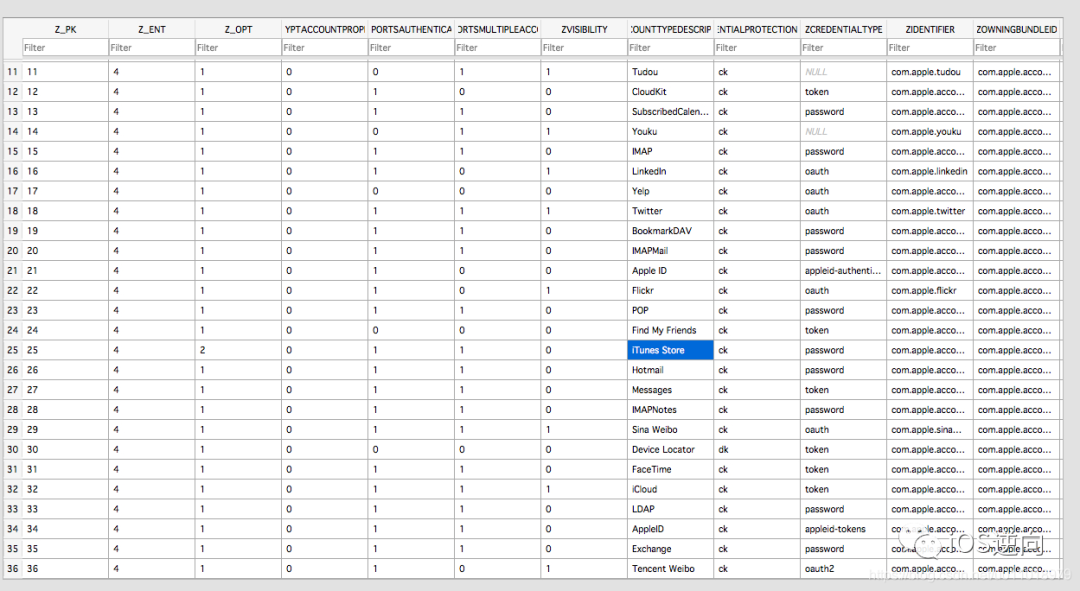Click the Filter box under Z_OPT
This screenshot has height=591, width=1080.
[x=238, y=48]
